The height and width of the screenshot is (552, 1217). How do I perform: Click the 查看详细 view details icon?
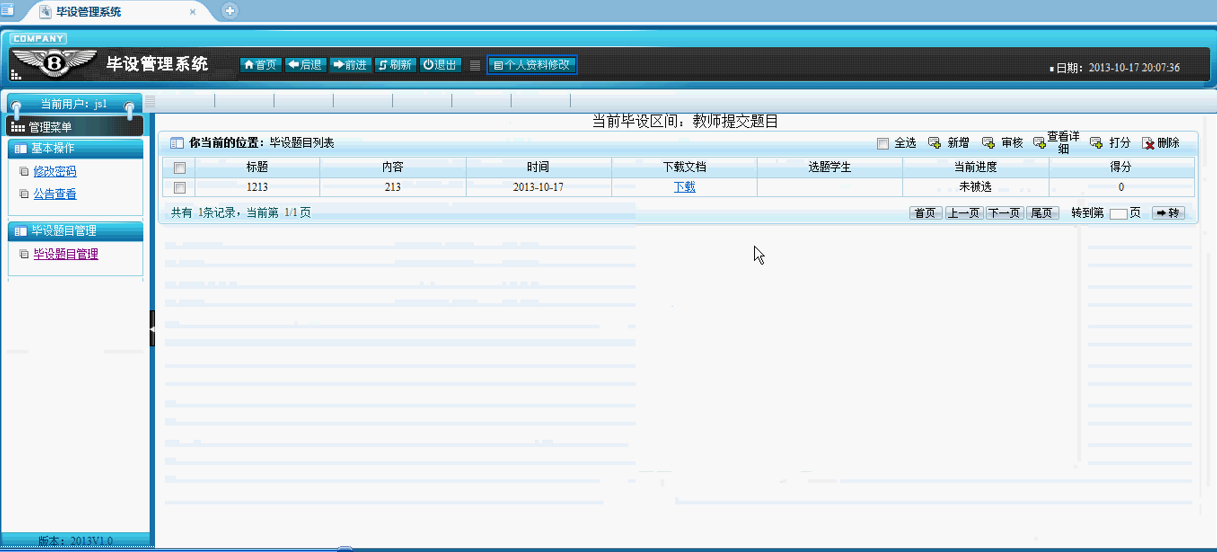pyautogui.click(x=1040, y=143)
